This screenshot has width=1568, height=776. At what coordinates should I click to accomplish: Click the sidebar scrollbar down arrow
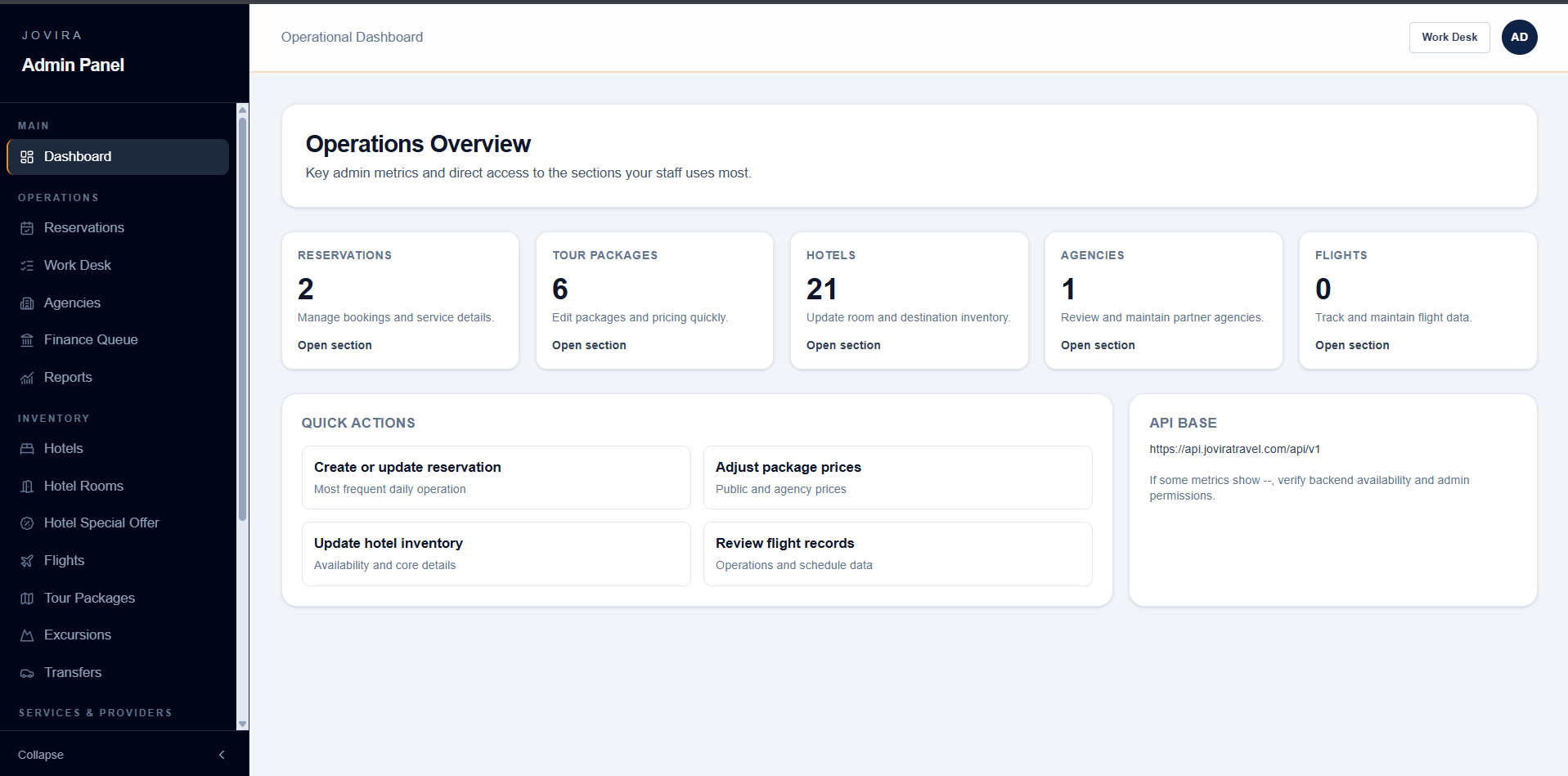click(x=242, y=724)
